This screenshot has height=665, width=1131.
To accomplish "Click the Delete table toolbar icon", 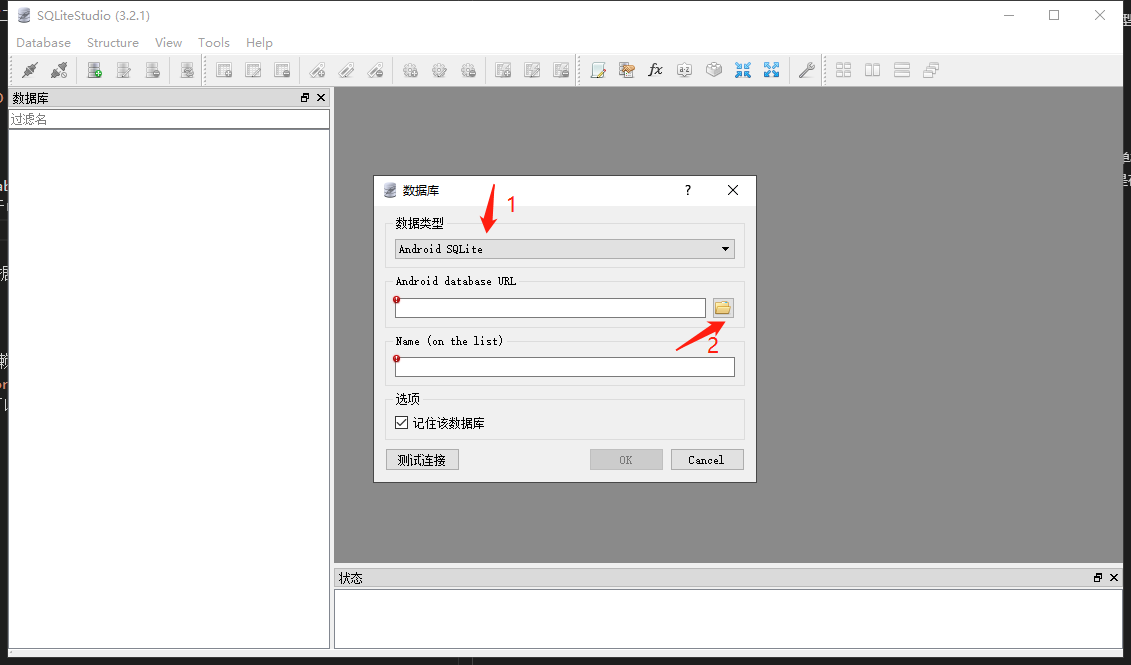I will [x=282, y=70].
